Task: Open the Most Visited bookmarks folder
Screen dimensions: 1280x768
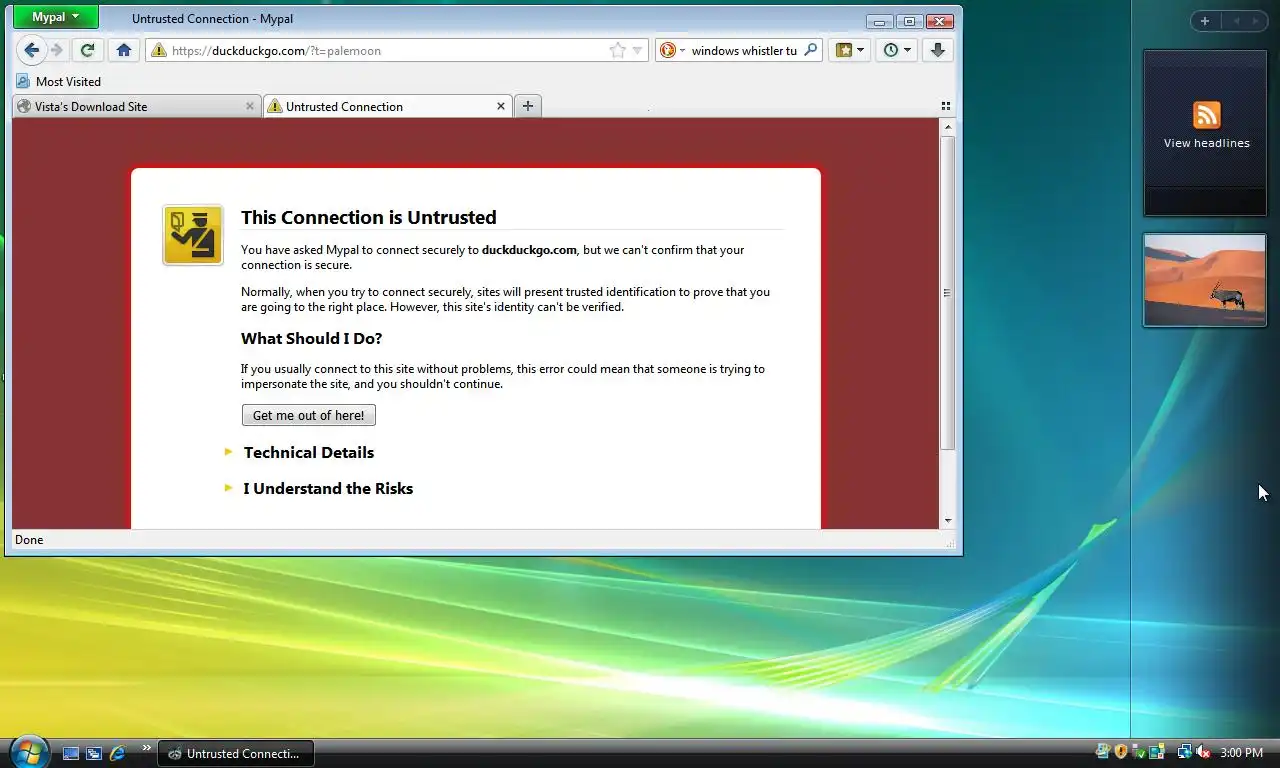Action: [x=59, y=81]
